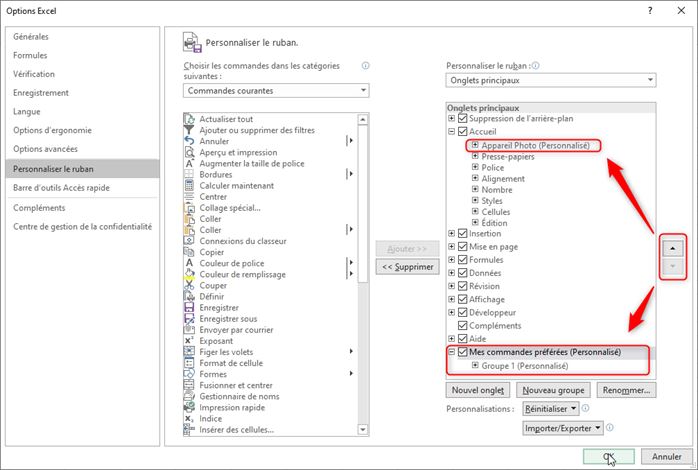This screenshot has height=470, width=698.
Task: Select the Impression rapide printer icon
Action: coord(190,407)
